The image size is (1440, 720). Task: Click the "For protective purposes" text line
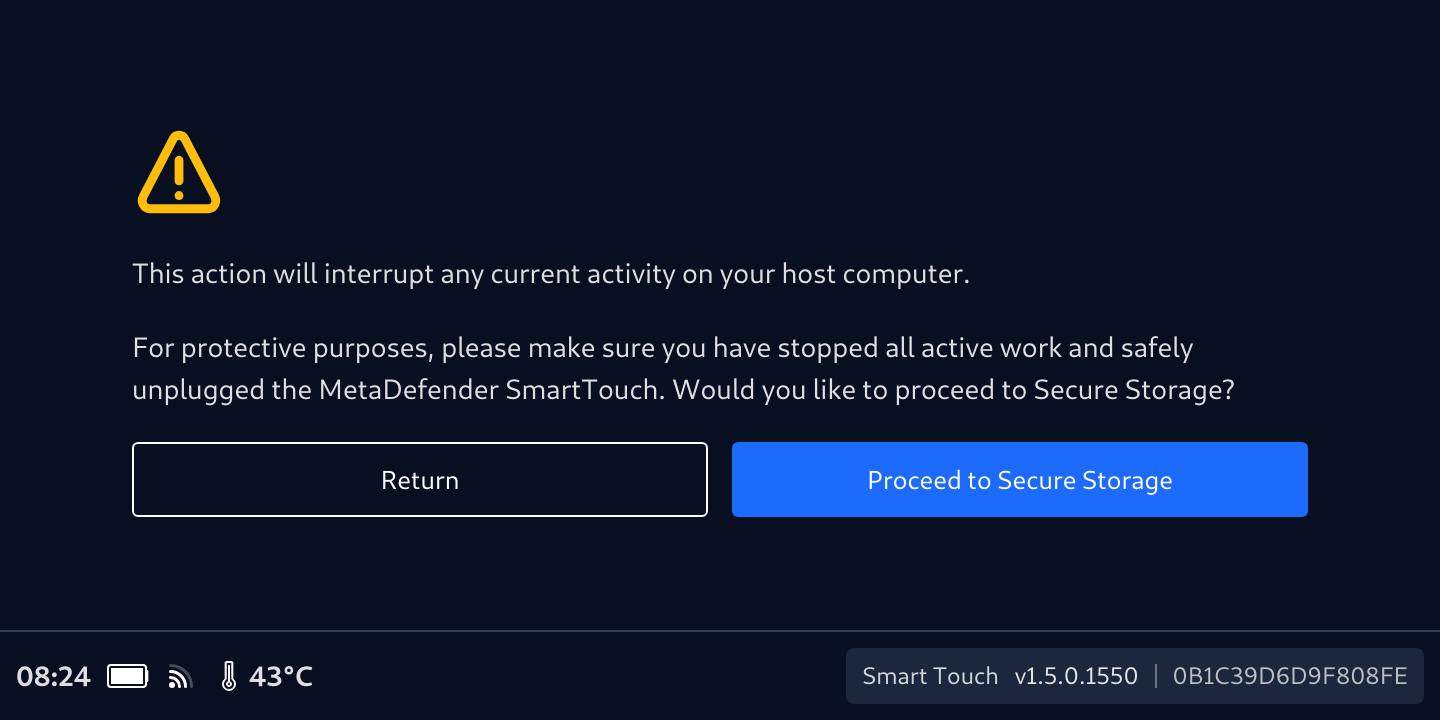662,348
